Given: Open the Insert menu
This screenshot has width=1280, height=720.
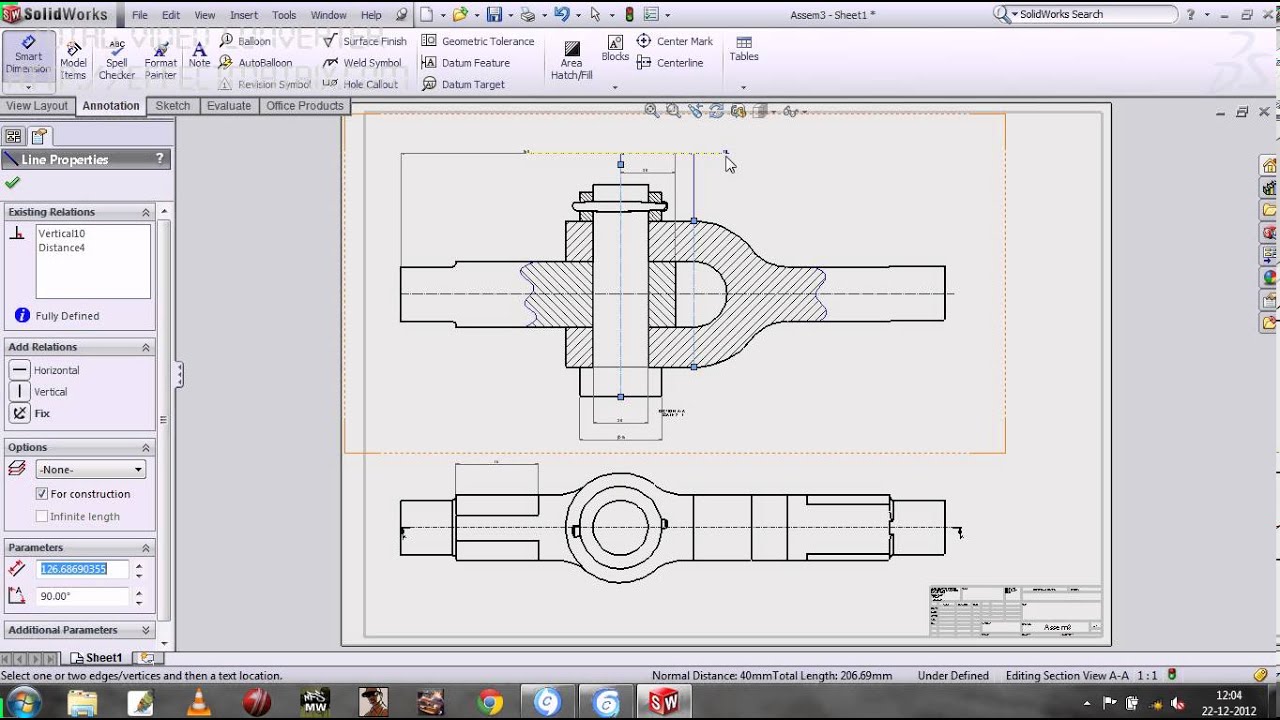Looking at the screenshot, I should (244, 15).
